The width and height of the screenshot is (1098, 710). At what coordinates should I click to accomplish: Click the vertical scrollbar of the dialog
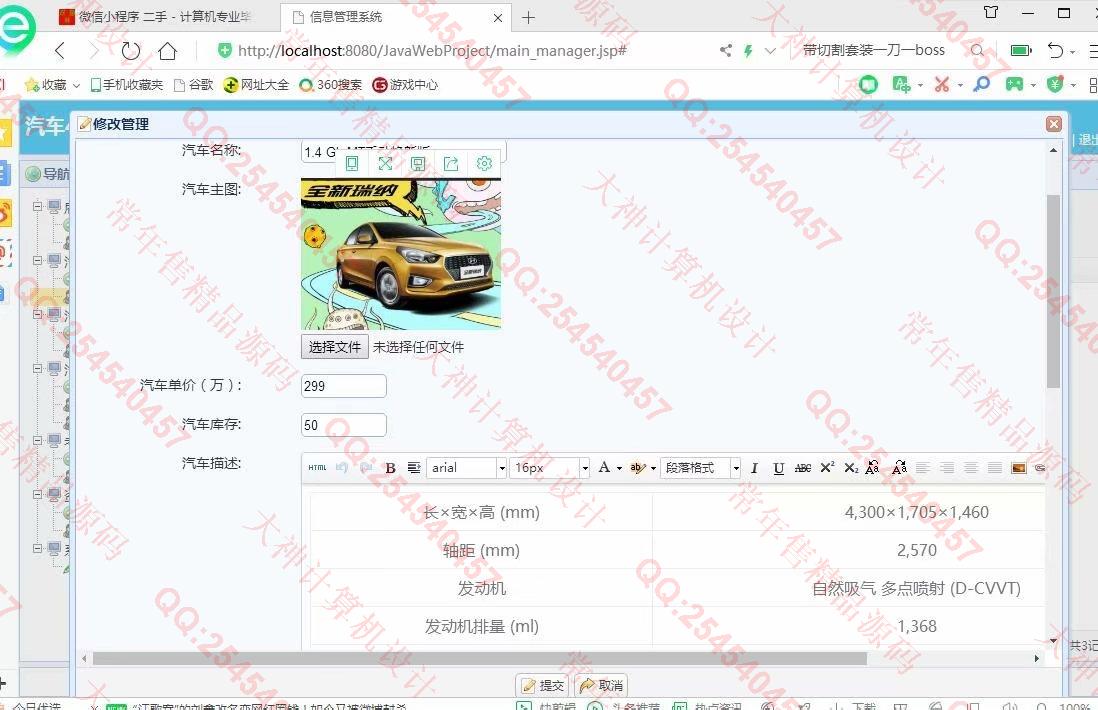(1053, 292)
